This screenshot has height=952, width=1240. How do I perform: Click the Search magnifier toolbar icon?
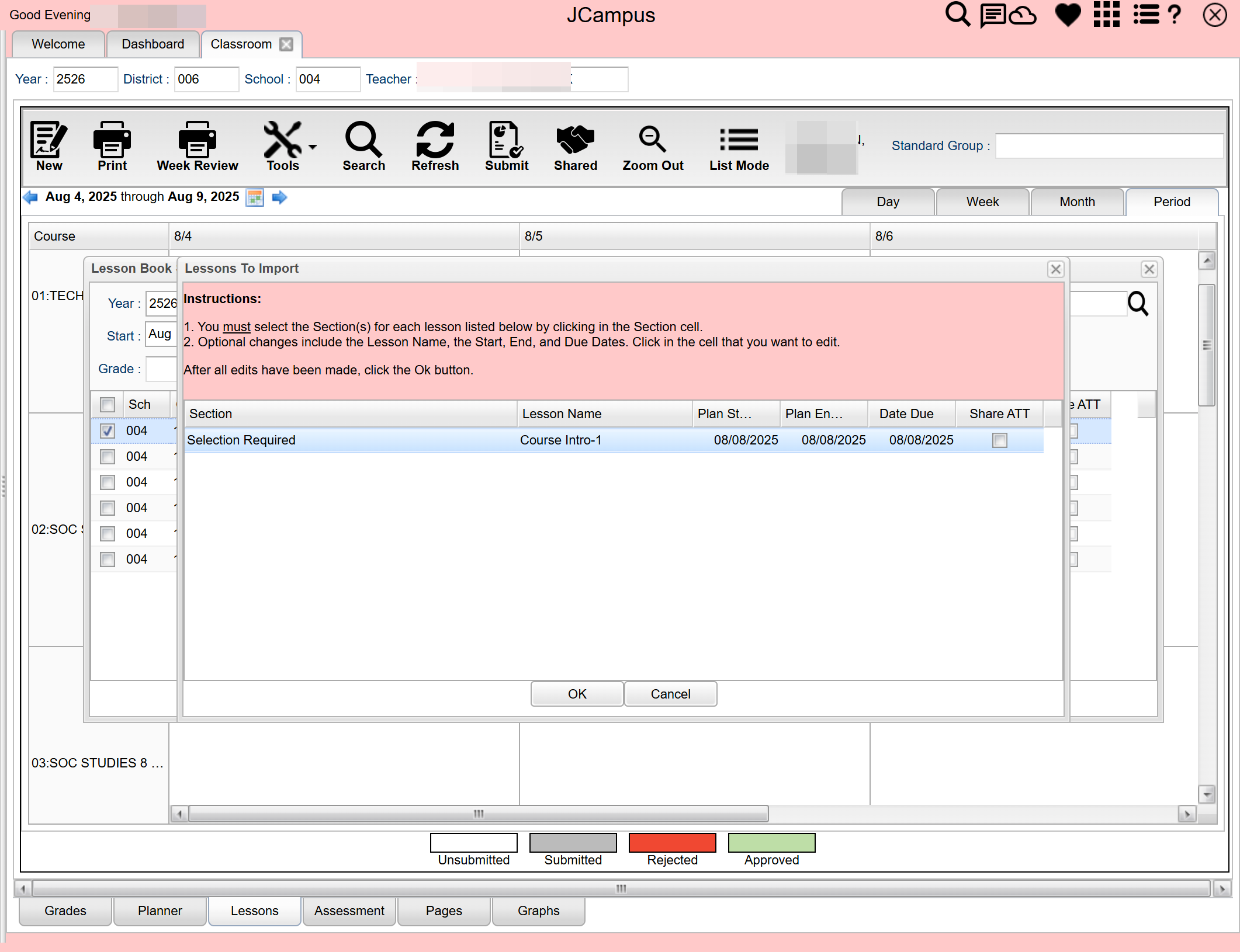[363, 140]
